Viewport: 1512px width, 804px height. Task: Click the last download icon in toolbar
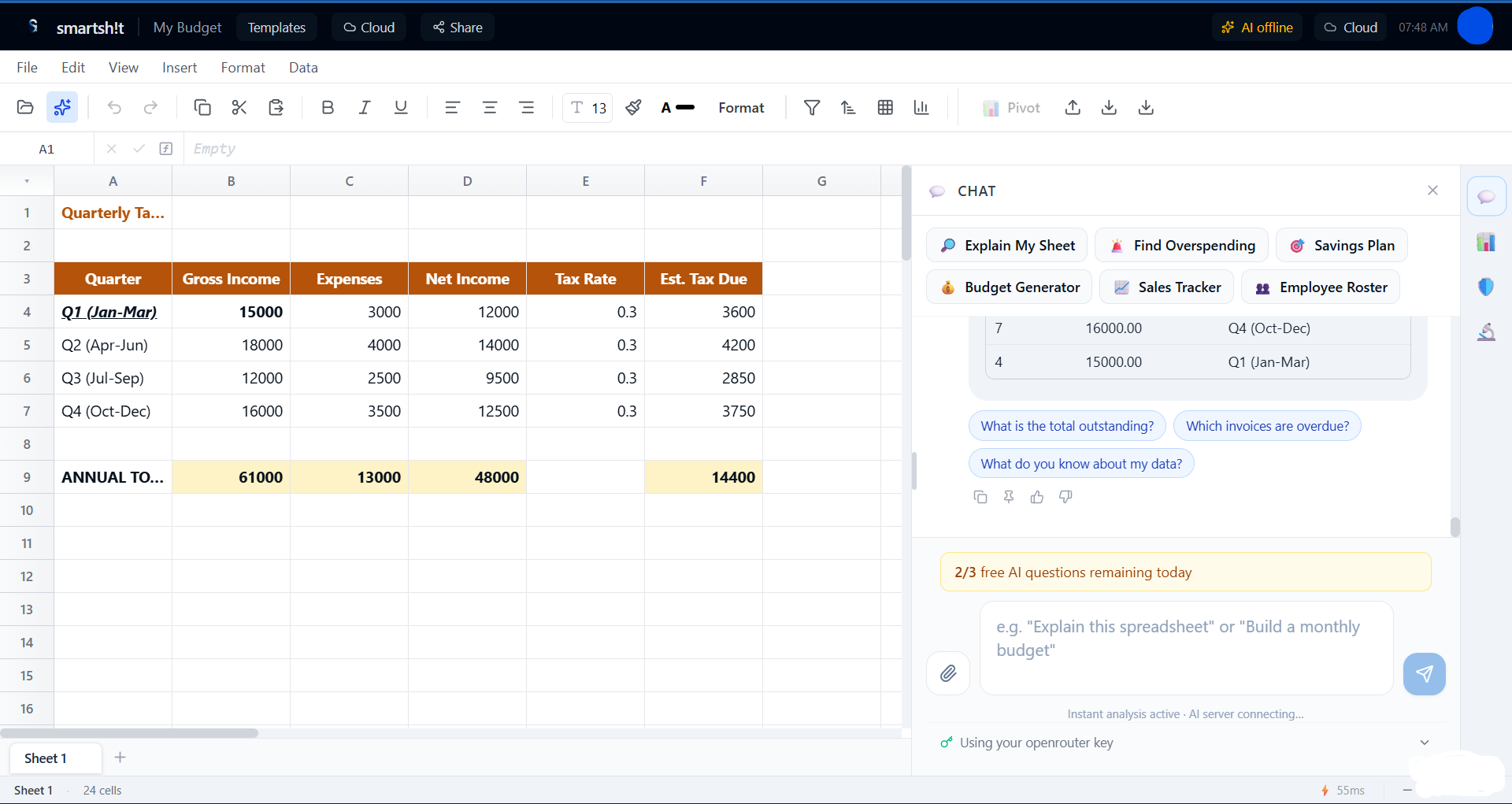click(x=1146, y=108)
